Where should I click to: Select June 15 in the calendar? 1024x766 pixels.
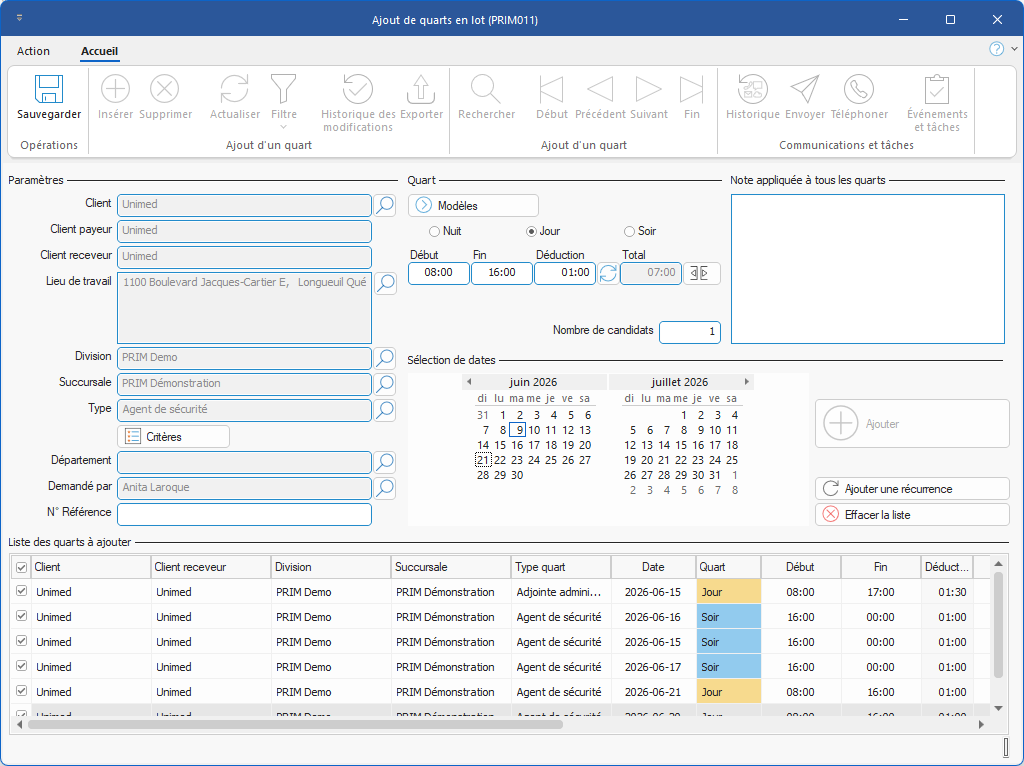[500, 445]
